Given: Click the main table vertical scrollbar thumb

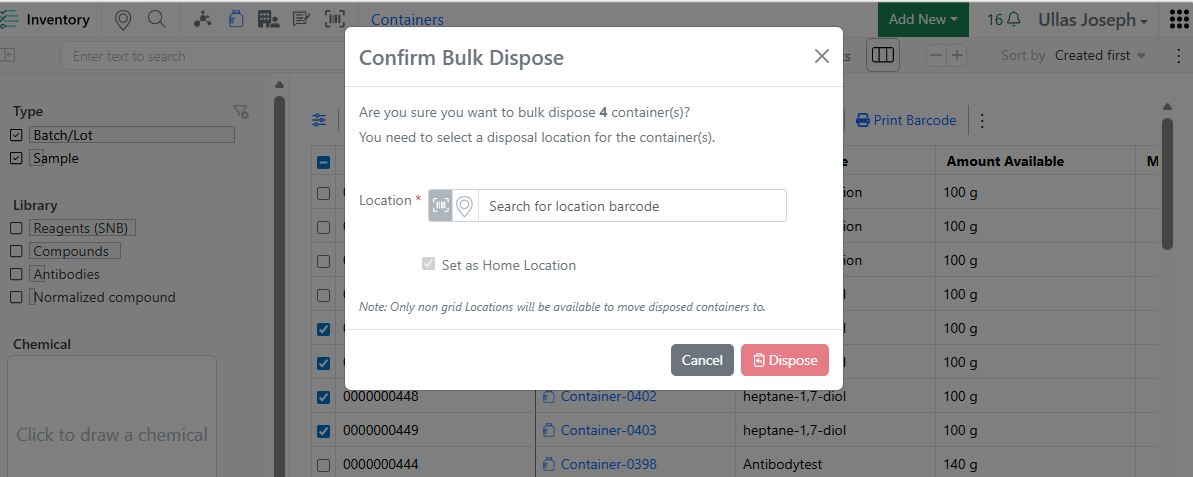Looking at the screenshot, I should (x=1168, y=183).
